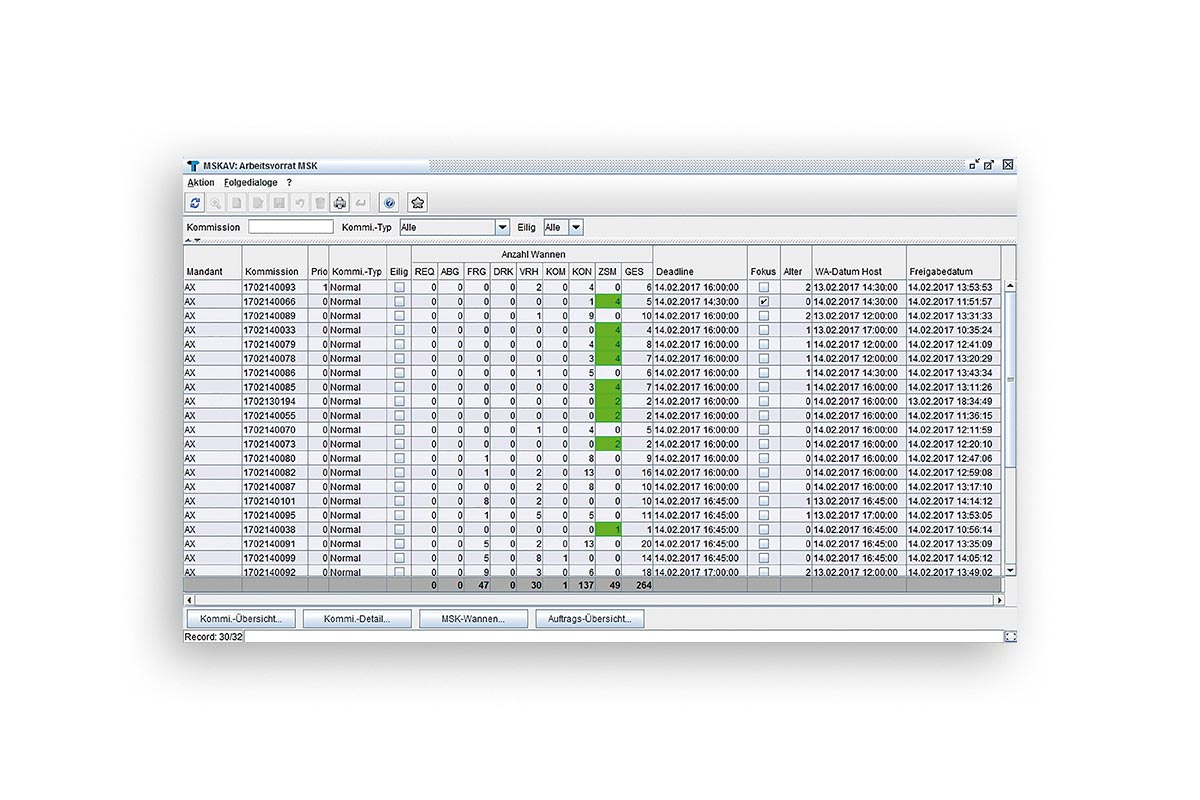The width and height of the screenshot is (1200, 800).
Task: Click the refresh toolbar icon
Action: (194, 203)
